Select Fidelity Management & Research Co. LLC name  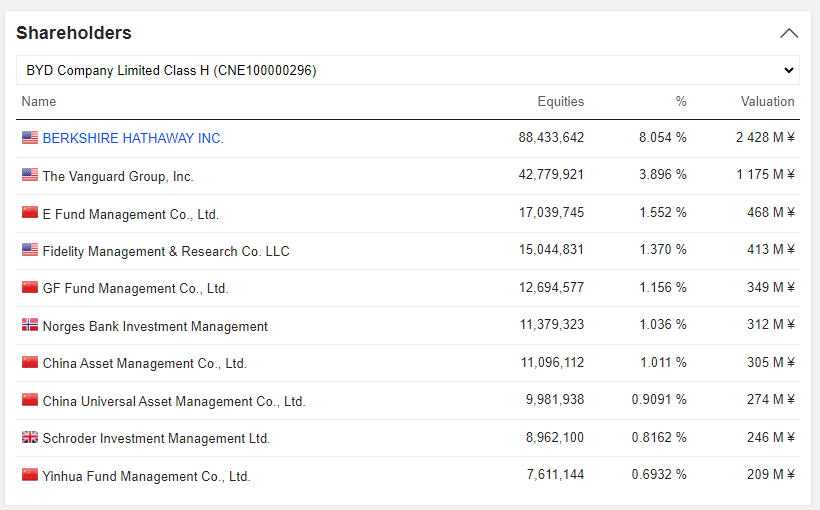pos(166,252)
